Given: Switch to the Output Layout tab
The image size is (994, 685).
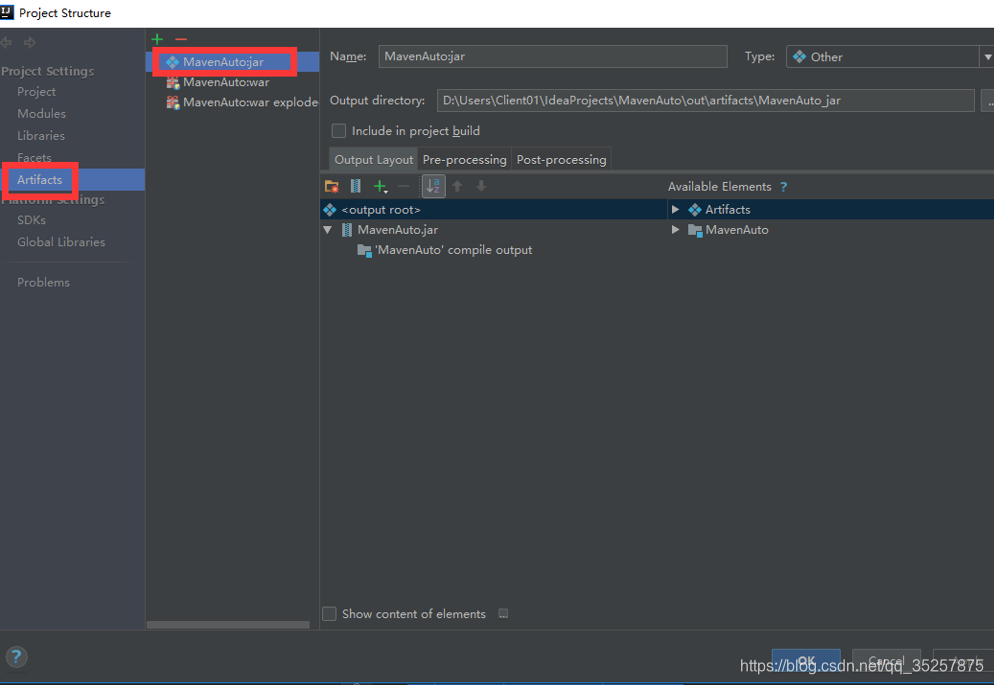Looking at the screenshot, I should (x=373, y=160).
